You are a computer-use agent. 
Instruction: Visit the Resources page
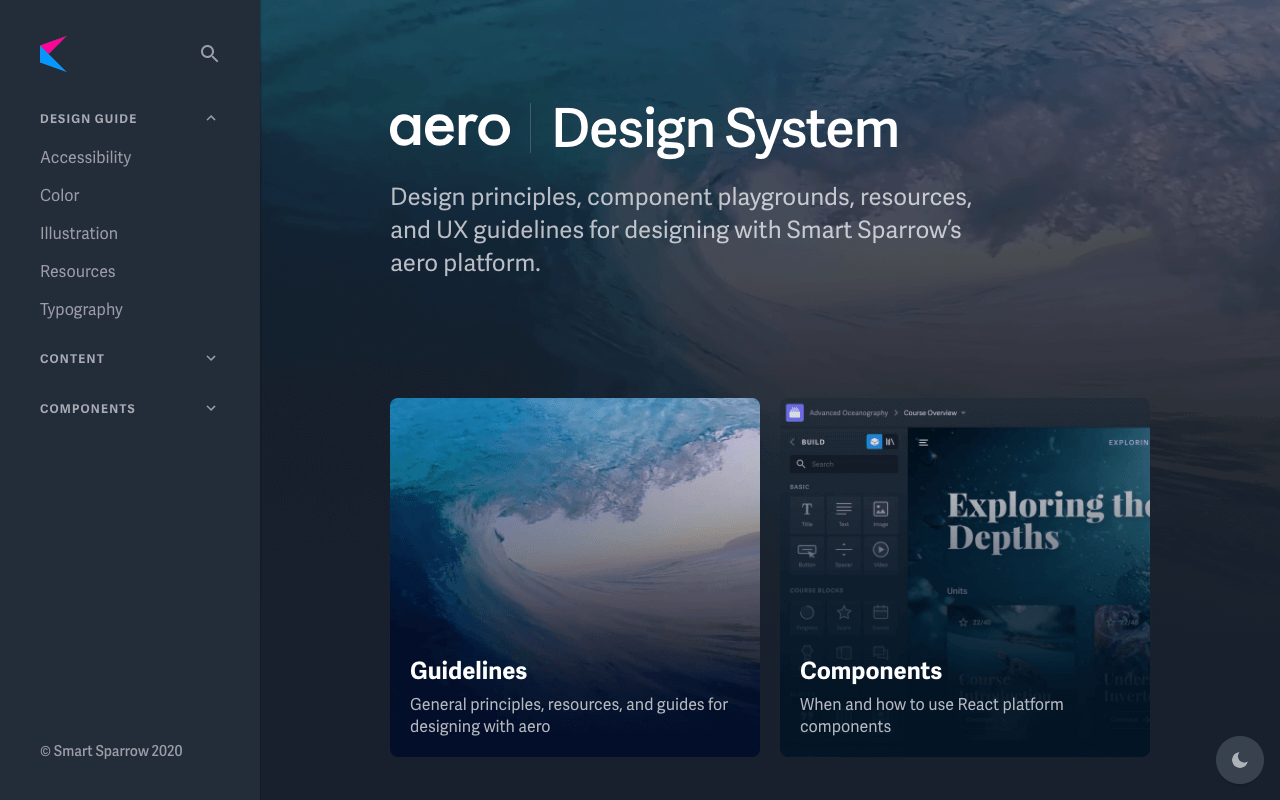click(77, 271)
